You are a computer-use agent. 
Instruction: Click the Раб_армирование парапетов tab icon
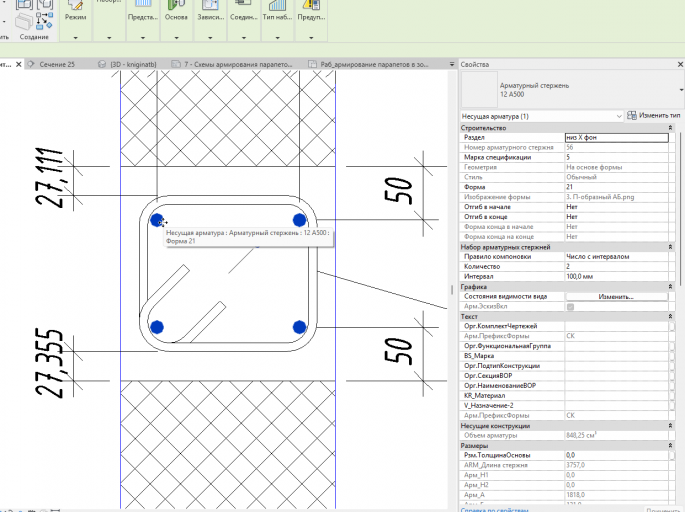coord(312,64)
